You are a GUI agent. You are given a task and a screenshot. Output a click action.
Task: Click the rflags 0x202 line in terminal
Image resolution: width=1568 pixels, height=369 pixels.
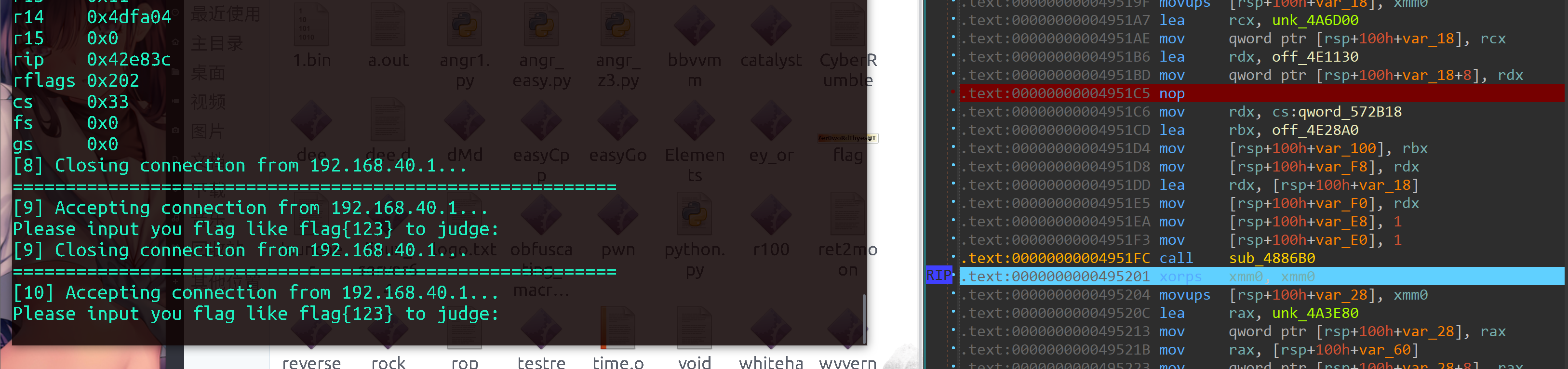[76, 80]
